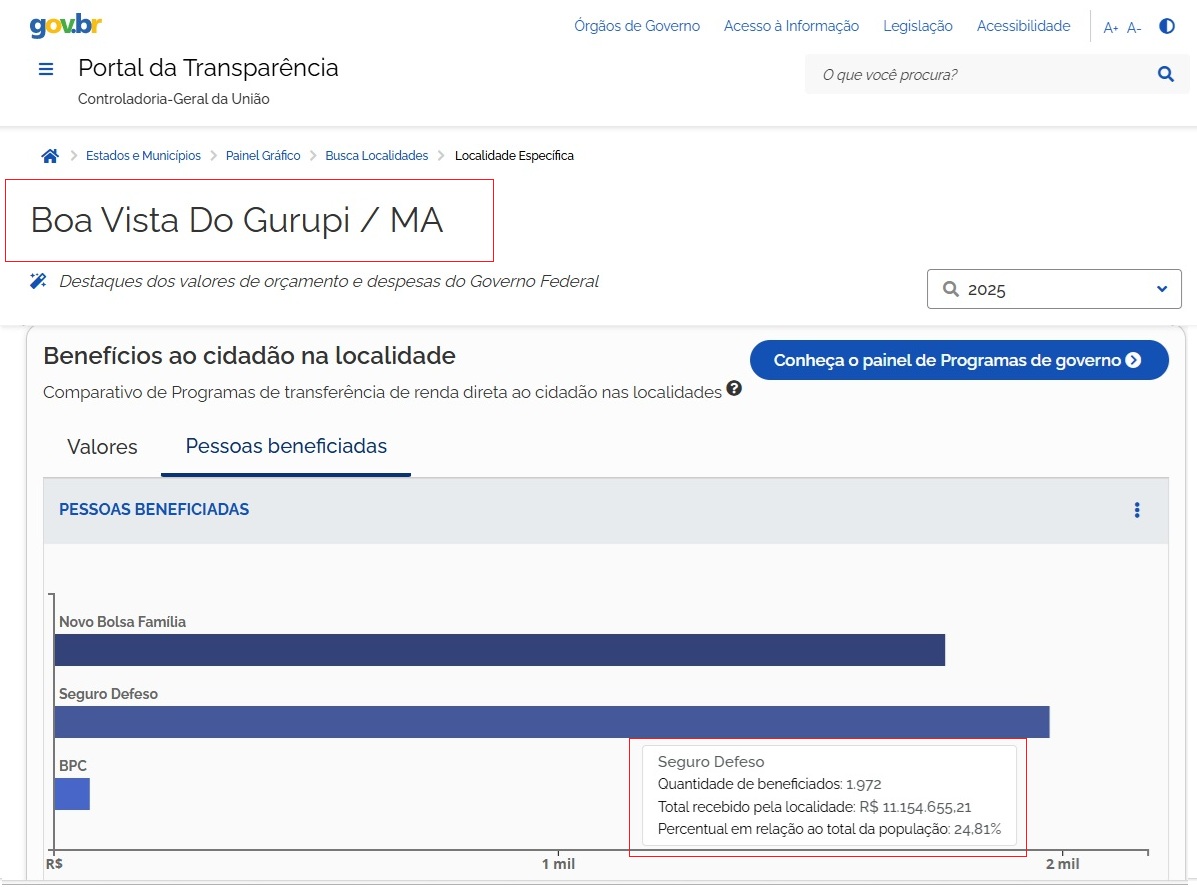Go to home via breadcrumb house icon
The image size is (1197, 887).
50,156
